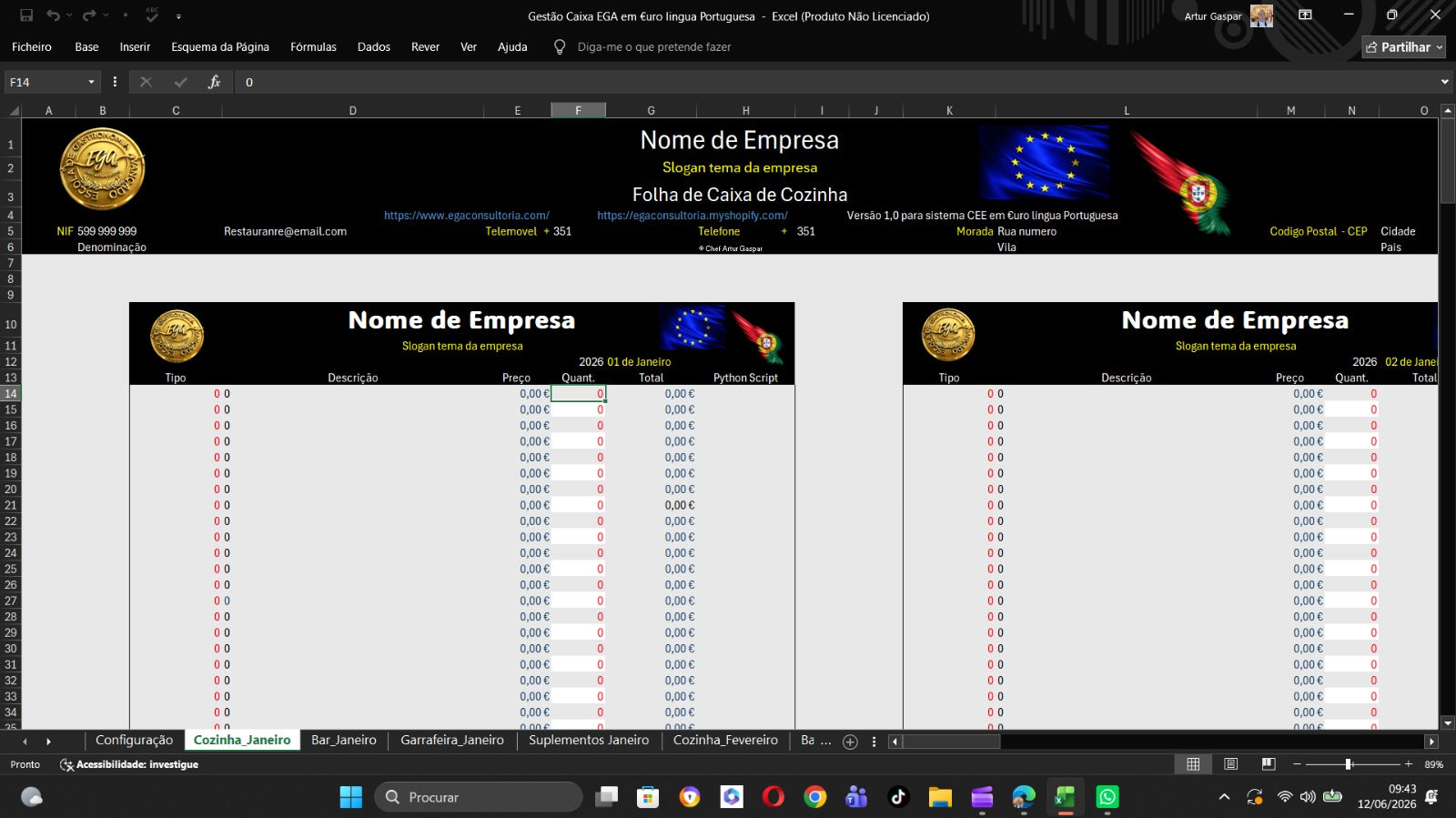Click the taskbar Procurar search box

coord(479,797)
